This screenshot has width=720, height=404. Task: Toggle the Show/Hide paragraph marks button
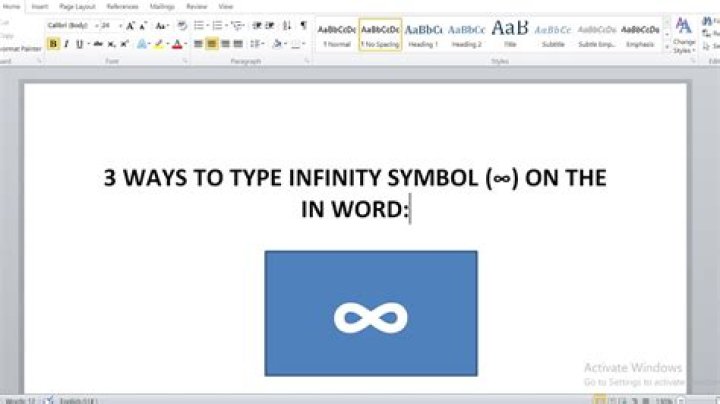[303, 25]
